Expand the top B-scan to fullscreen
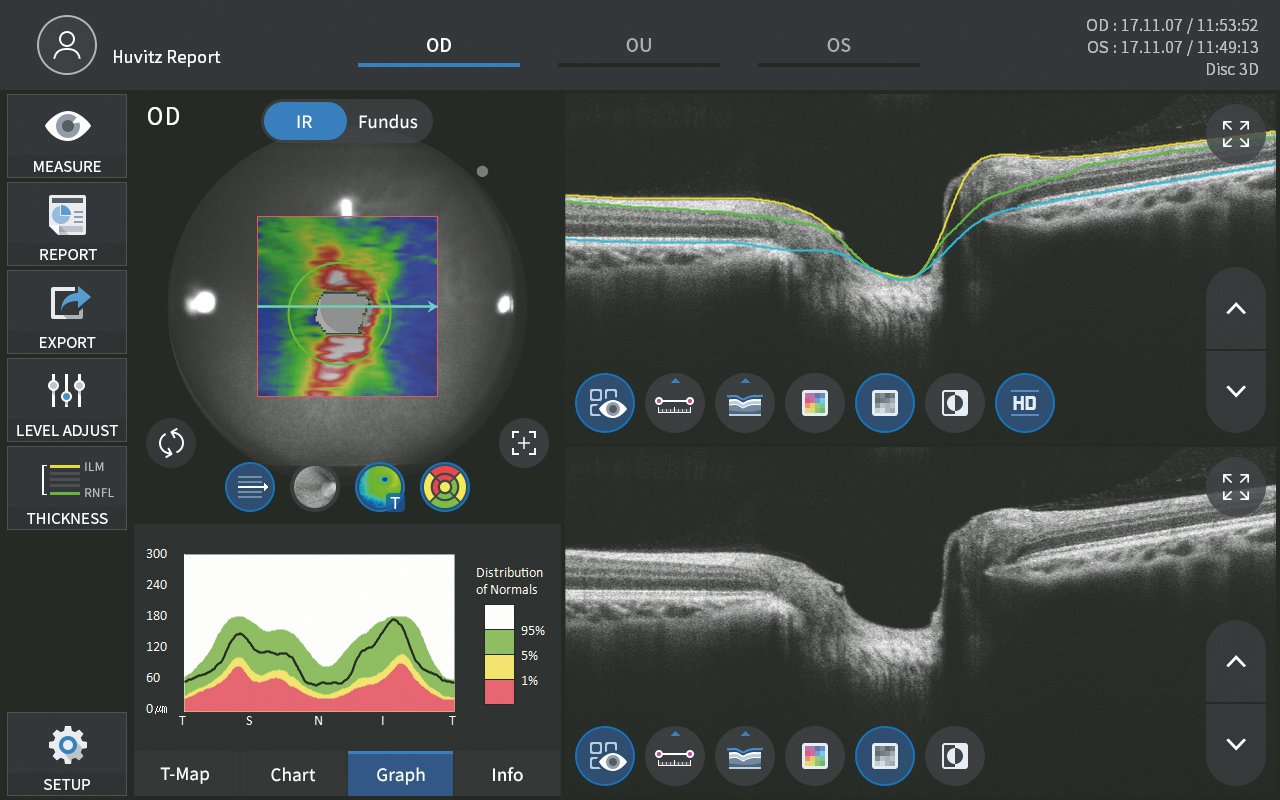The height and width of the screenshot is (800, 1280). (x=1236, y=134)
